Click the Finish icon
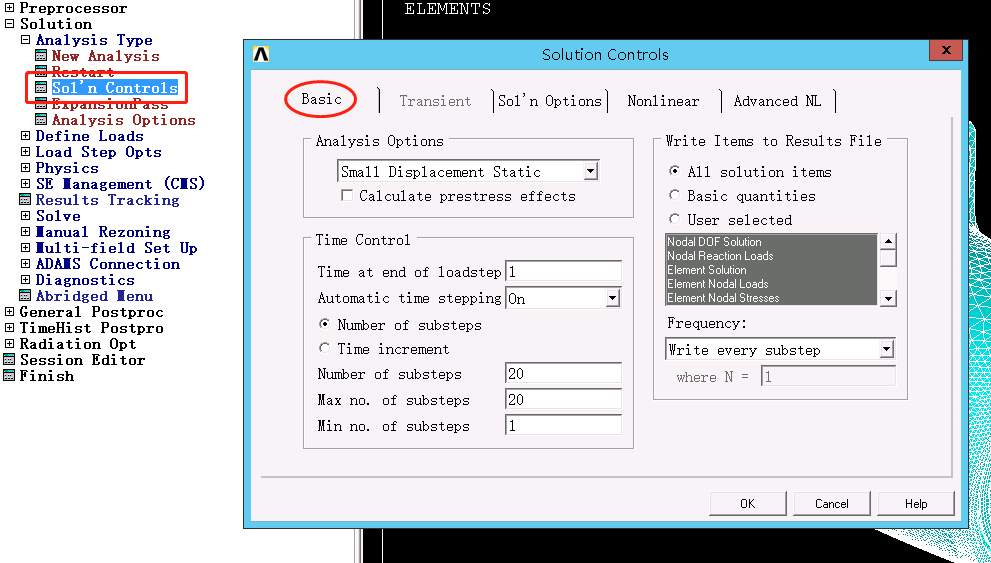This screenshot has width=991, height=563. (x=9, y=375)
